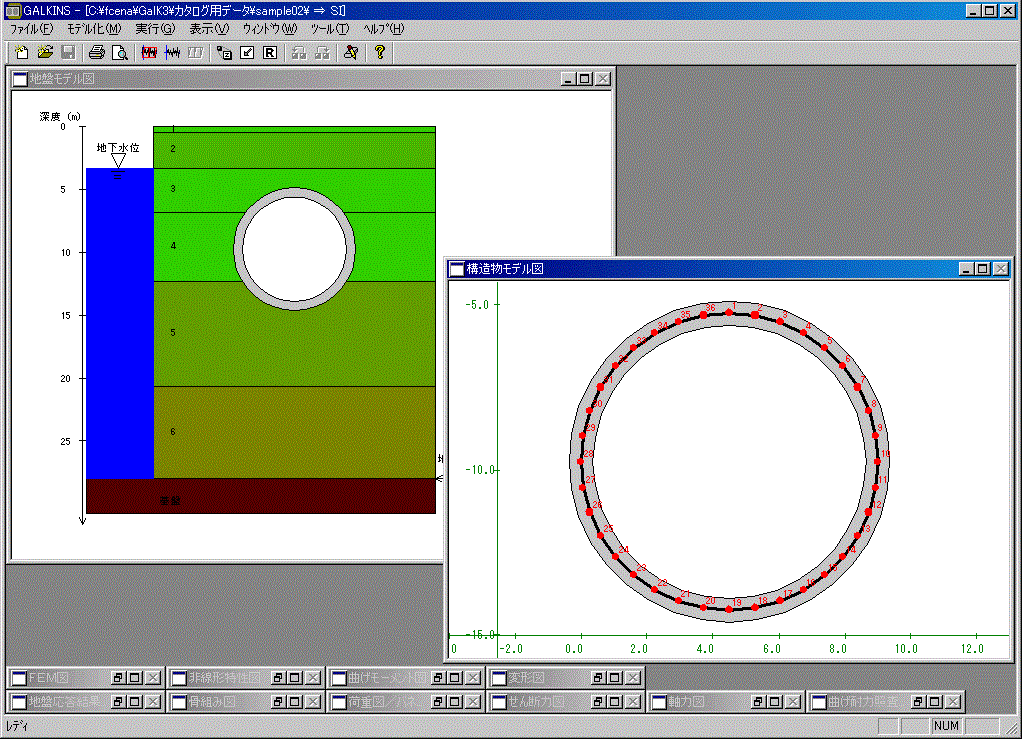Restore the minimized 変形図 window
This screenshot has width=1022, height=739.
pyautogui.click(x=596, y=677)
